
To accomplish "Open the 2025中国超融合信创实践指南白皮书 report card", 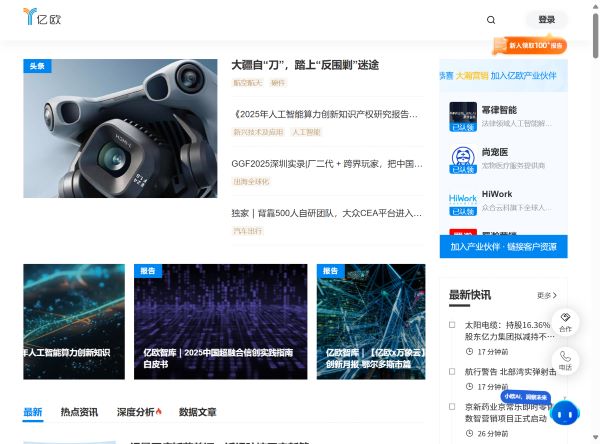I will pyautogui.click(x=220, y=322).
